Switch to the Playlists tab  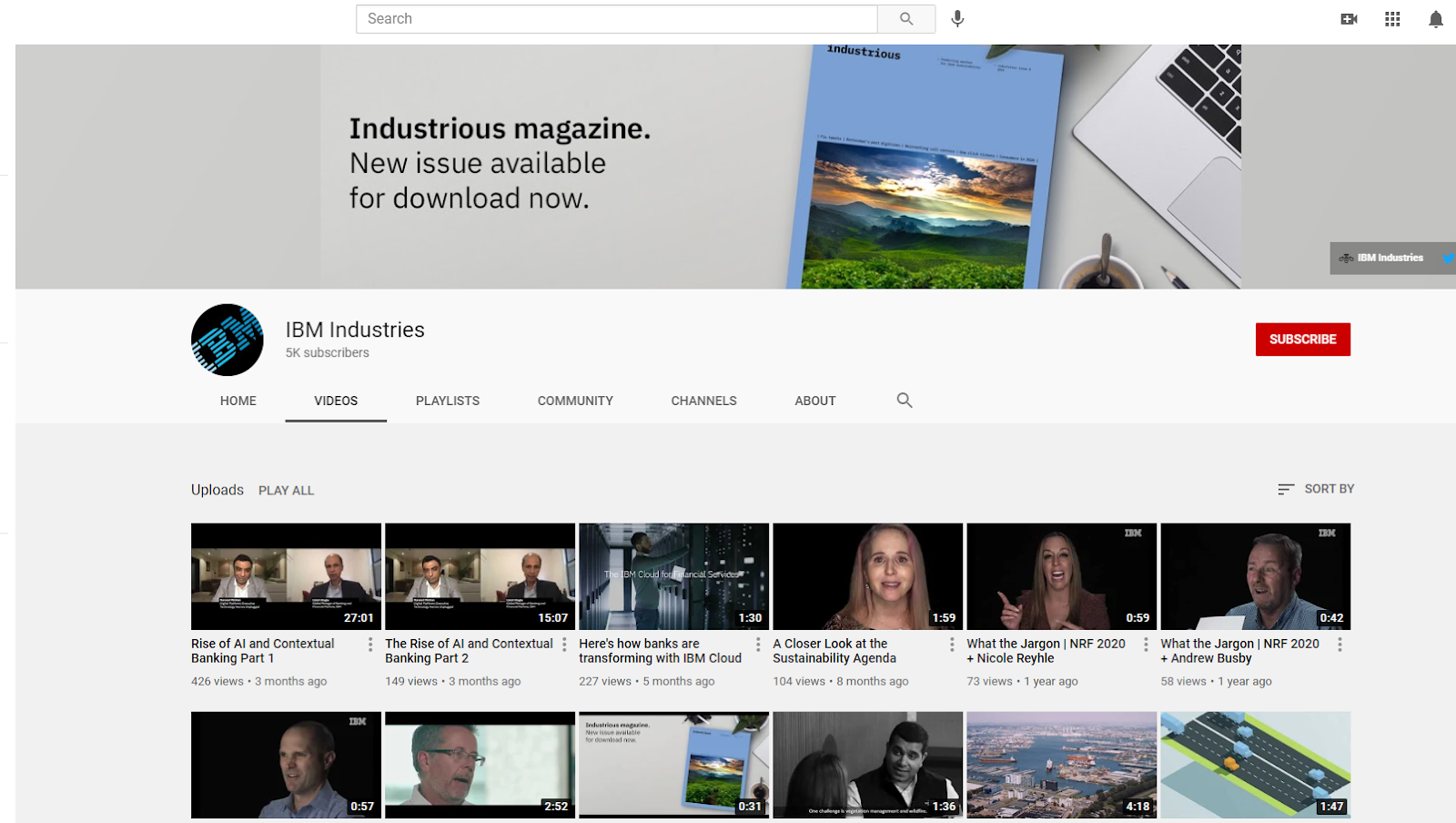coord(447,401)
